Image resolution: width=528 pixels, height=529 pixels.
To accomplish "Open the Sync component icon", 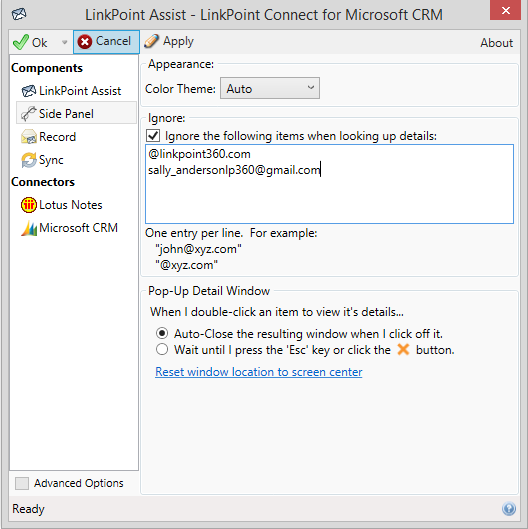I will tap(29, 160).
